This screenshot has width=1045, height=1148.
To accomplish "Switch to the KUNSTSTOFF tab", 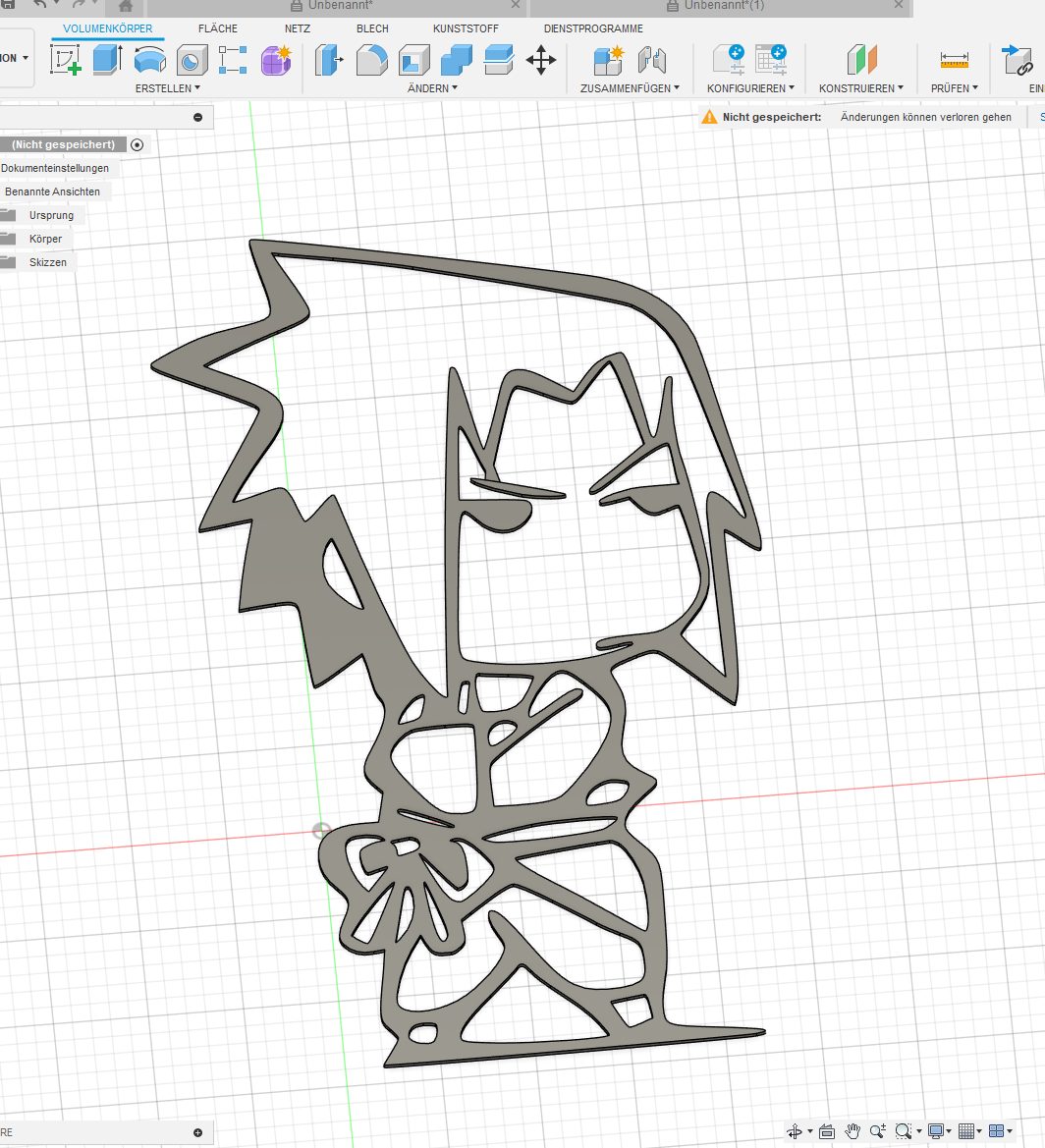I will click(x=466, y=28).
